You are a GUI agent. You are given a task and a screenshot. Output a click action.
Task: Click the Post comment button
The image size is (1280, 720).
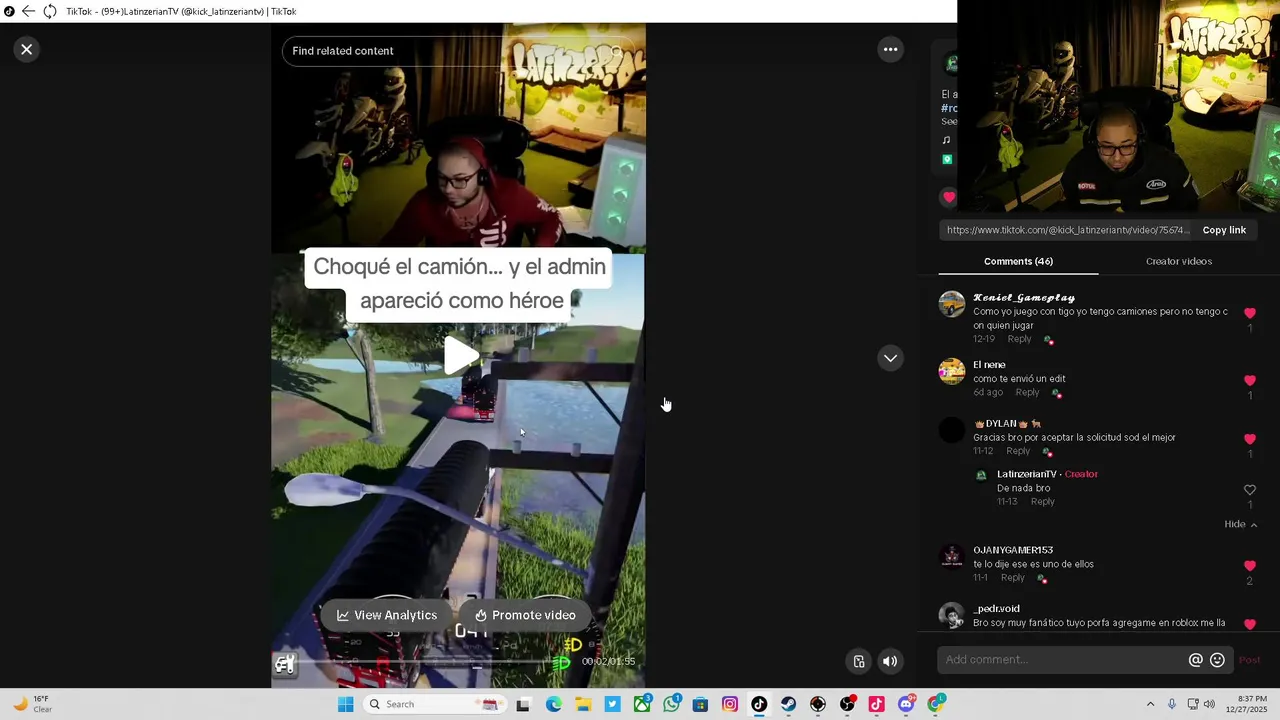(x=1249, y=660)
